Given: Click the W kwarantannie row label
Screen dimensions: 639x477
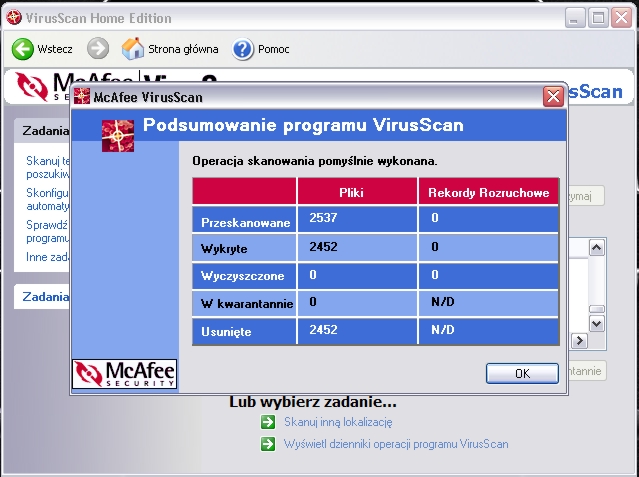Looking at the screenshot, I should tap(245, 303).
